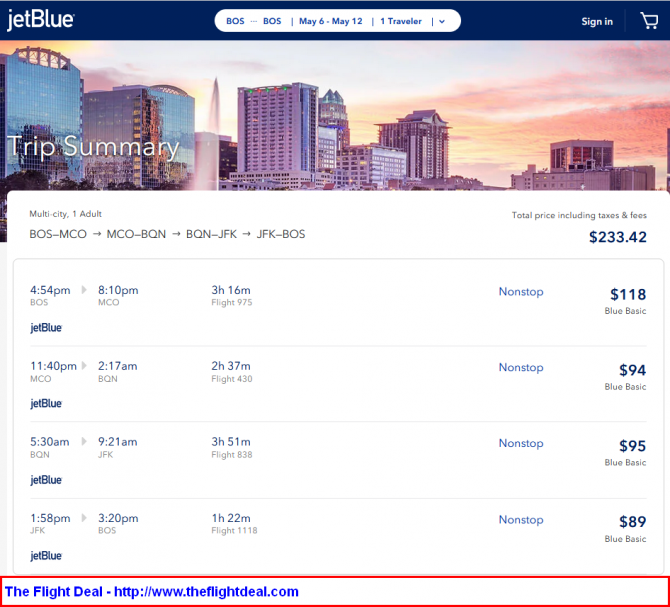Click the 1:58pm departure time
Screen dimensions: 670x607
pyautogui.click(x=50, y=518)
